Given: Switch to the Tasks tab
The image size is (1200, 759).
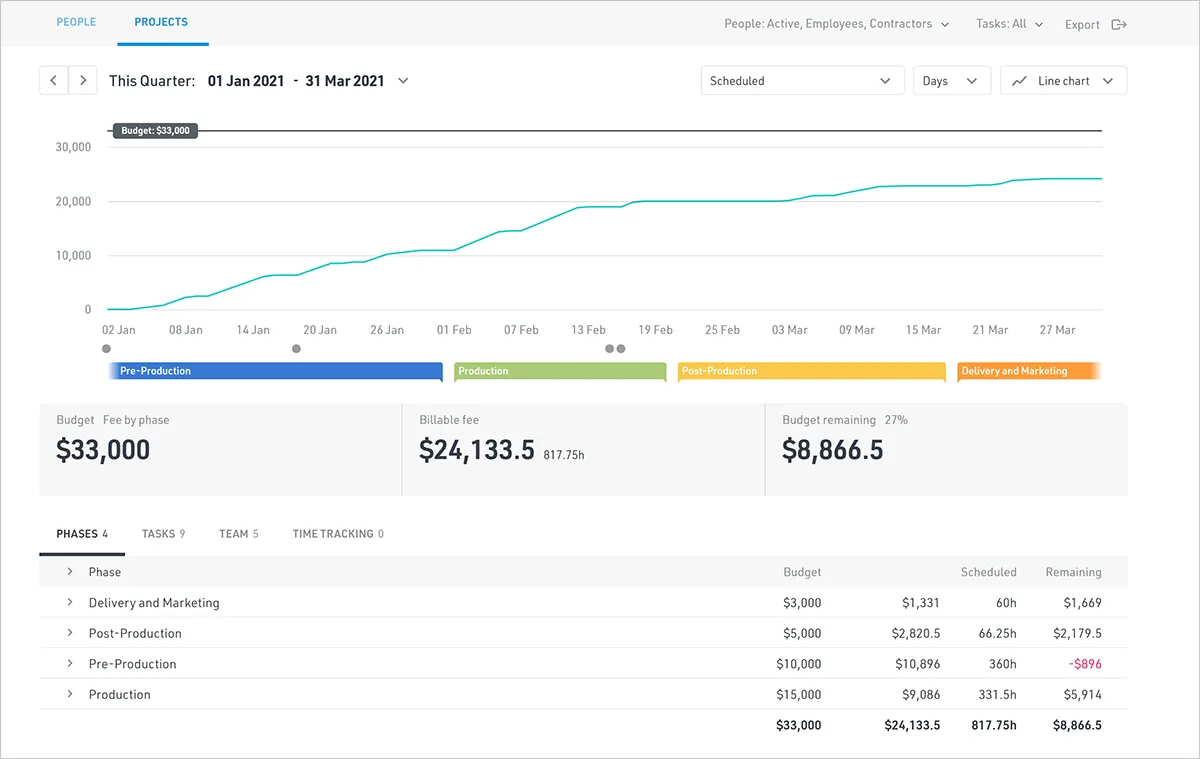Looking at the screenshot, I should coord(163,534).
